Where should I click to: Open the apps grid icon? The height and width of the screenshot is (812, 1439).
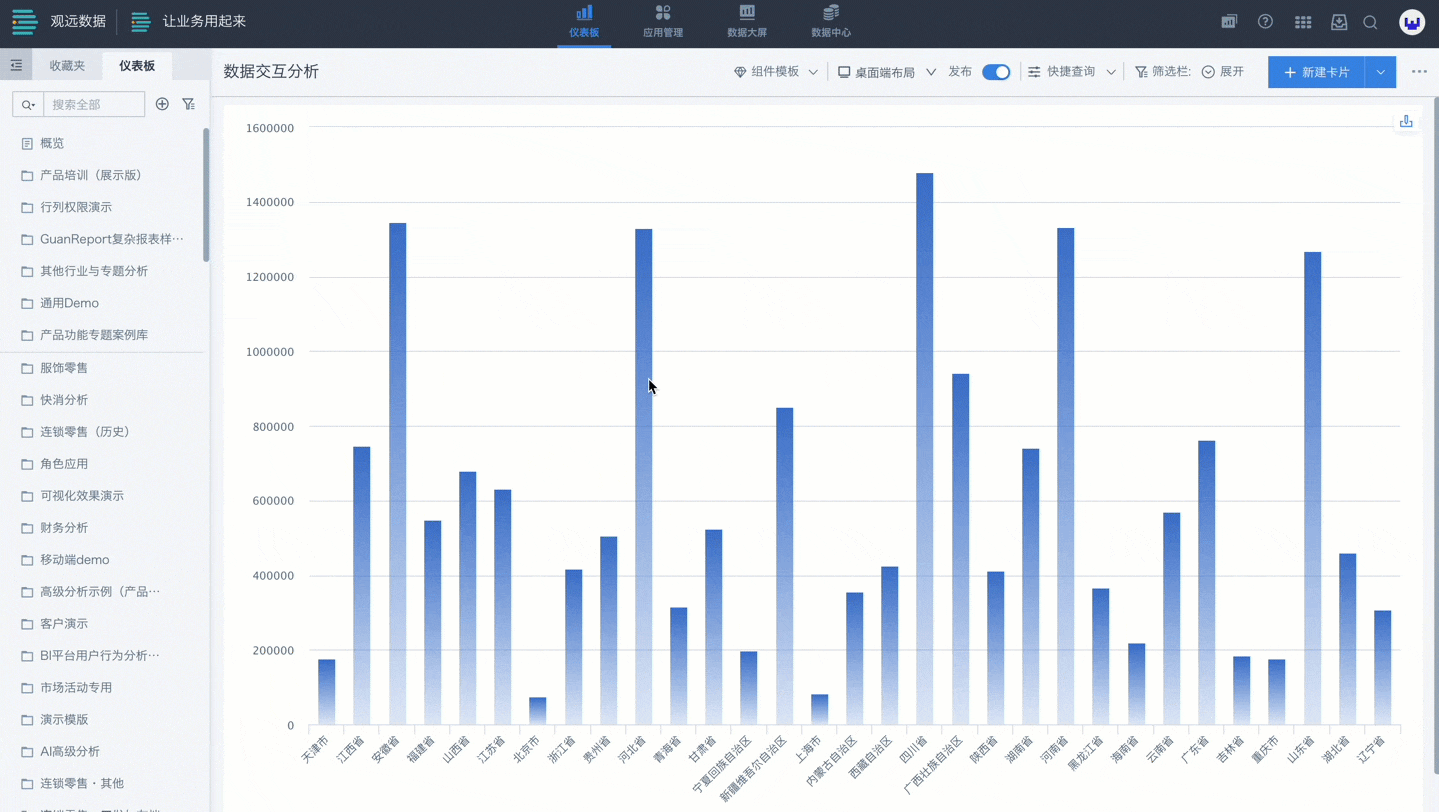1302,22
